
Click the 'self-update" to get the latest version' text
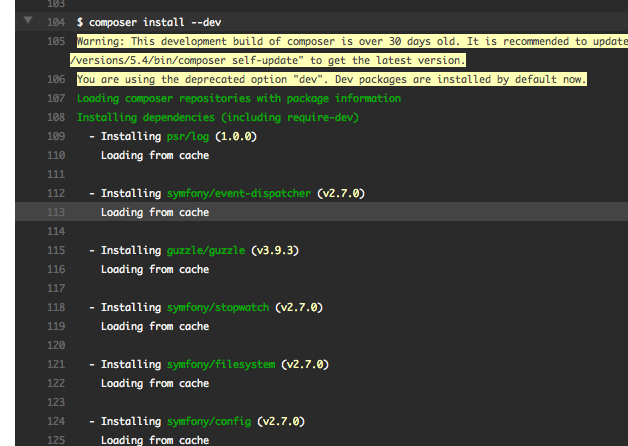point(348,60)
